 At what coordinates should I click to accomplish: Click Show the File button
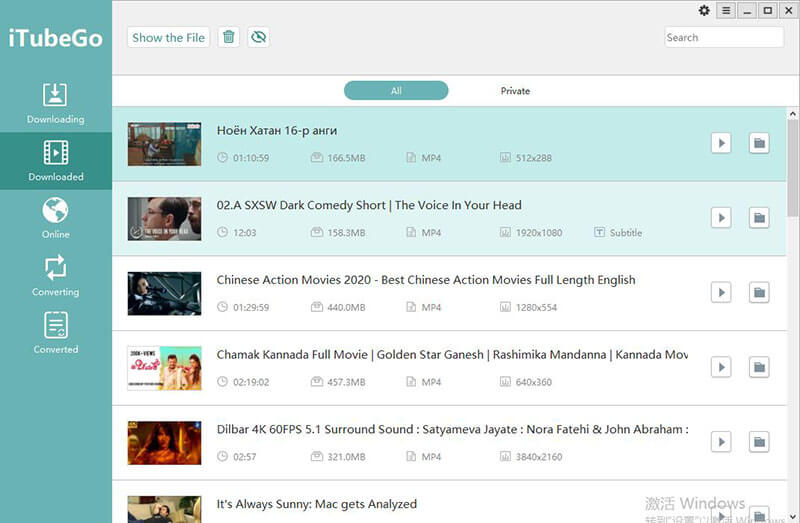(x=168, y=37)
